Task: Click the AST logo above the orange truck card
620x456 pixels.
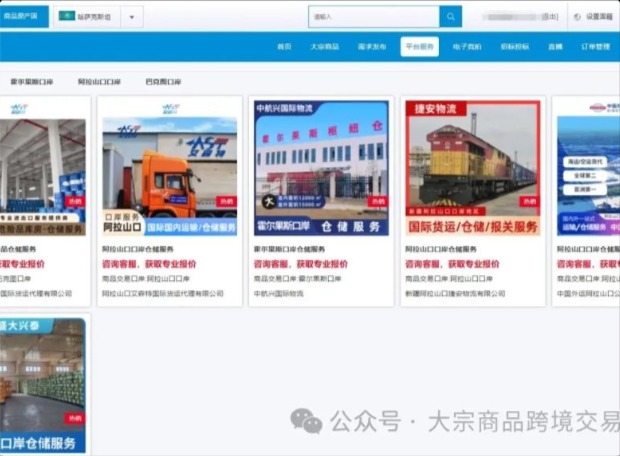Action: click(171, 108)
